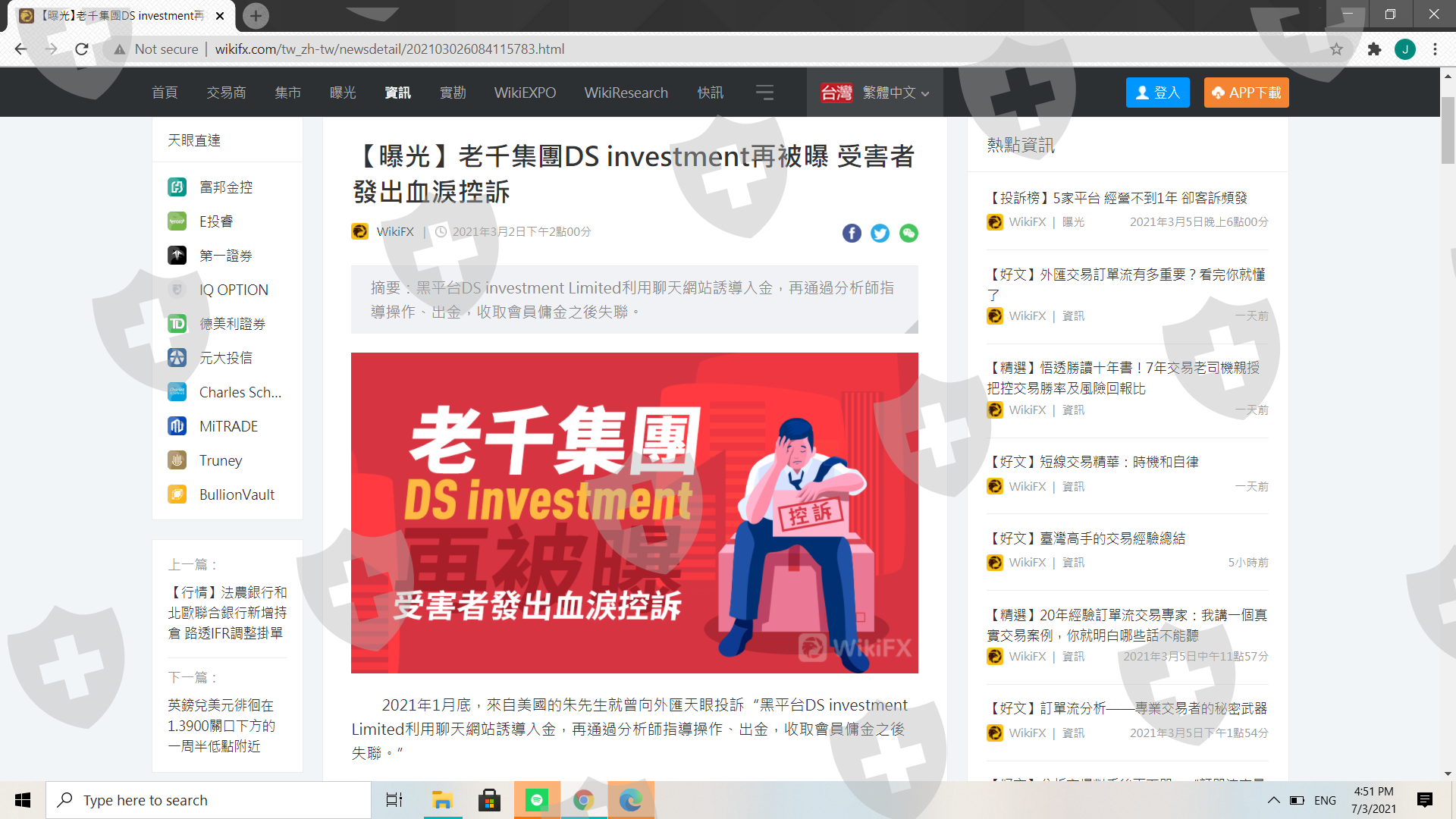Show hidden system tray icons chevron

(x=1273, y=800)
